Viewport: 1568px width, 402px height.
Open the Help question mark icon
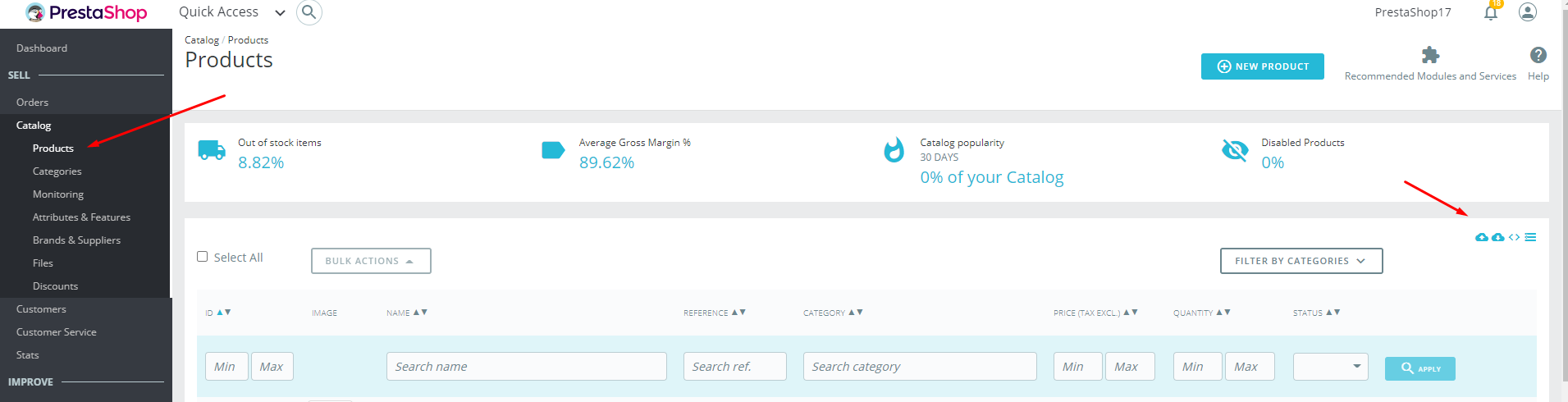coord(1538,55)
